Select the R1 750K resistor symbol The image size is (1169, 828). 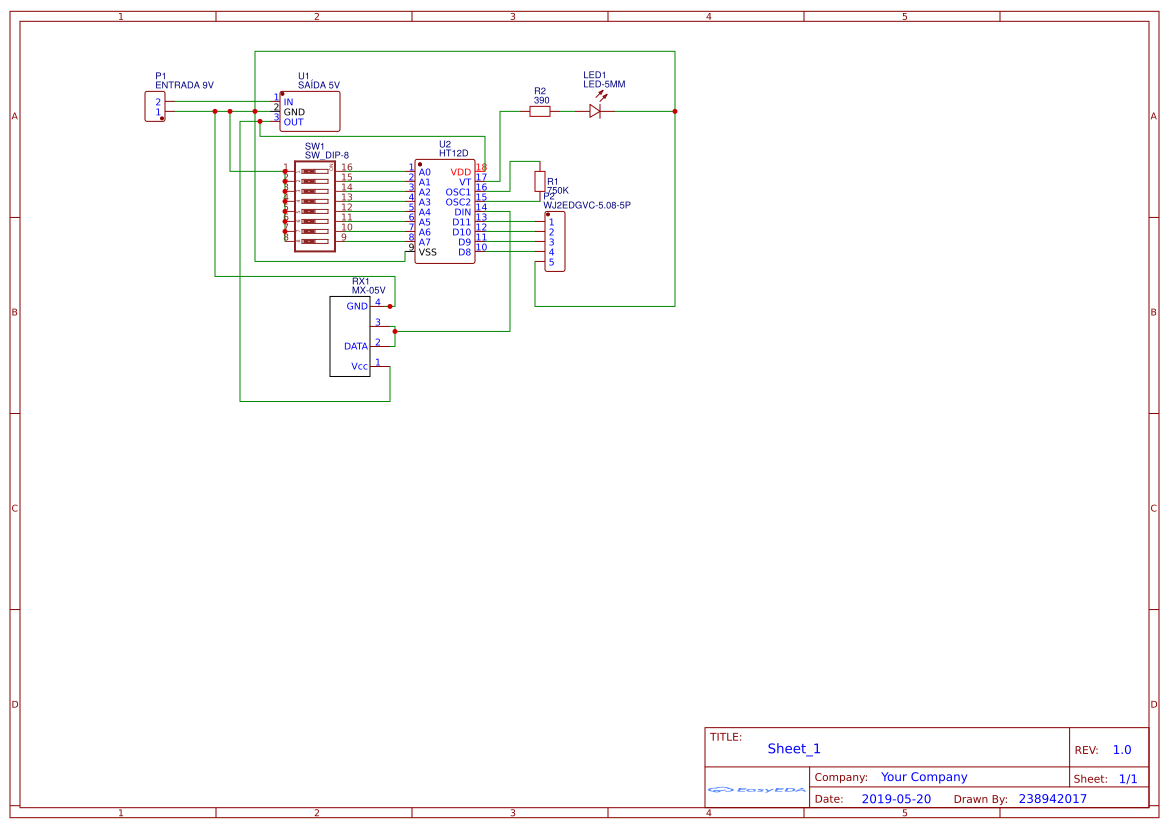(x=540, y=181)
